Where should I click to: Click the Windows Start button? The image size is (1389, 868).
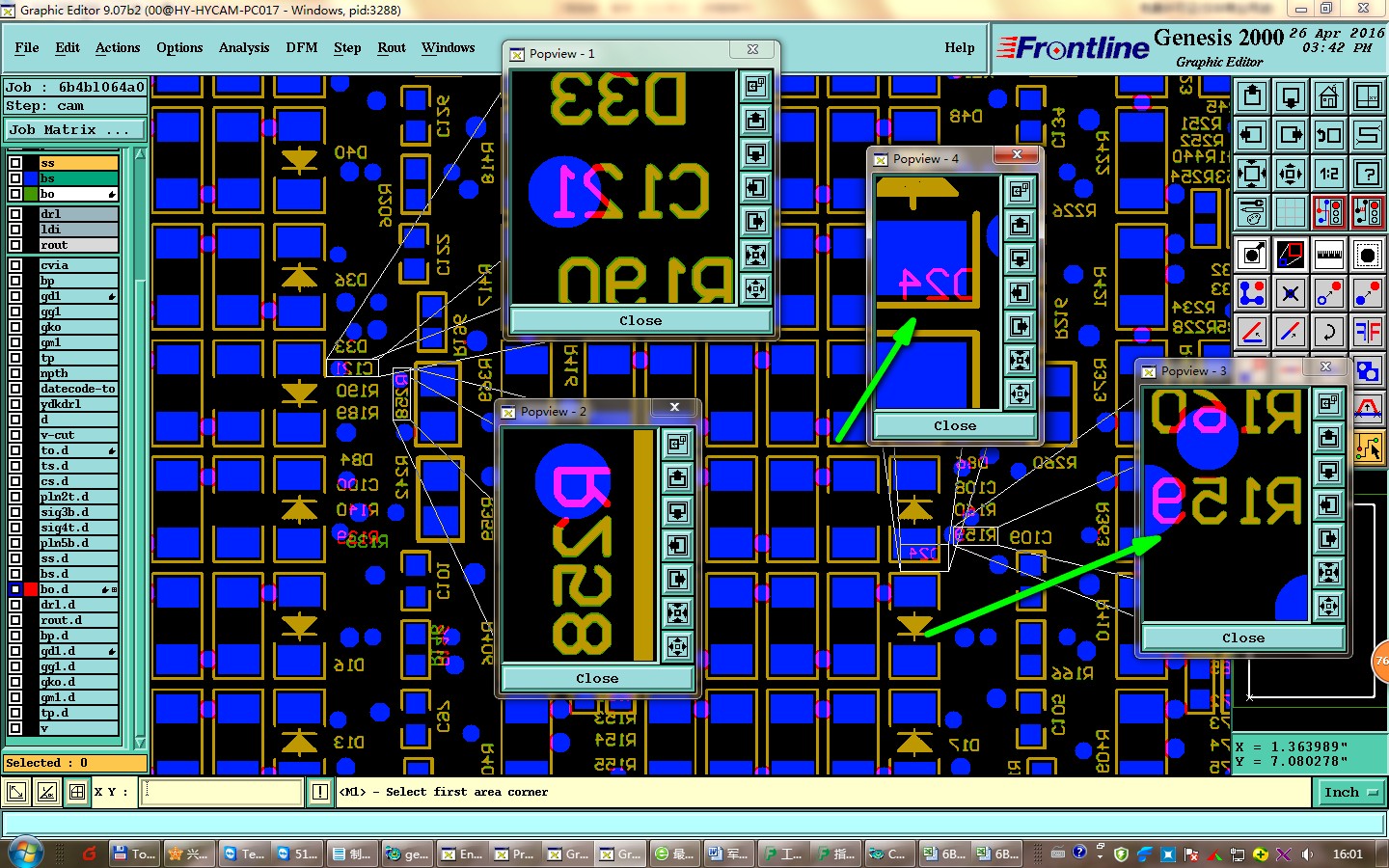(x=25, y=854)
